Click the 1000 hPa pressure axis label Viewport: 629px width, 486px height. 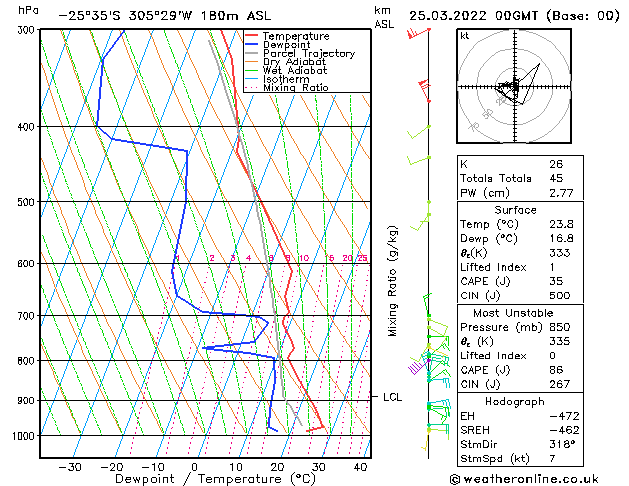pos(26,435)
